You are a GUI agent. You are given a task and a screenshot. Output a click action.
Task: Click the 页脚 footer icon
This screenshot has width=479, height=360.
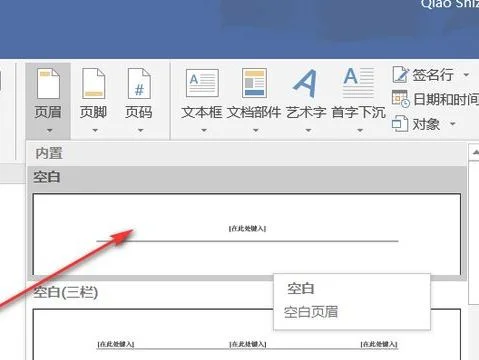[94, 84]
